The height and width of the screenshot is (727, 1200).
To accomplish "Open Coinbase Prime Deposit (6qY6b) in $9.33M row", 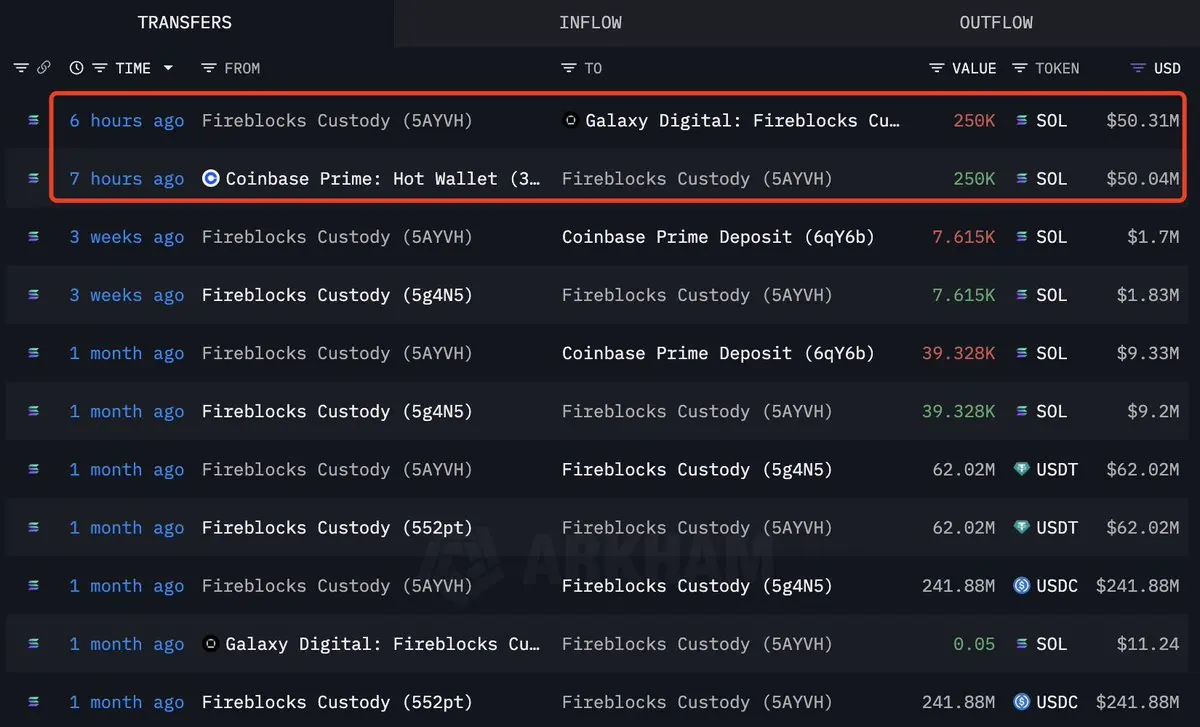I will [x=718, y=353].
